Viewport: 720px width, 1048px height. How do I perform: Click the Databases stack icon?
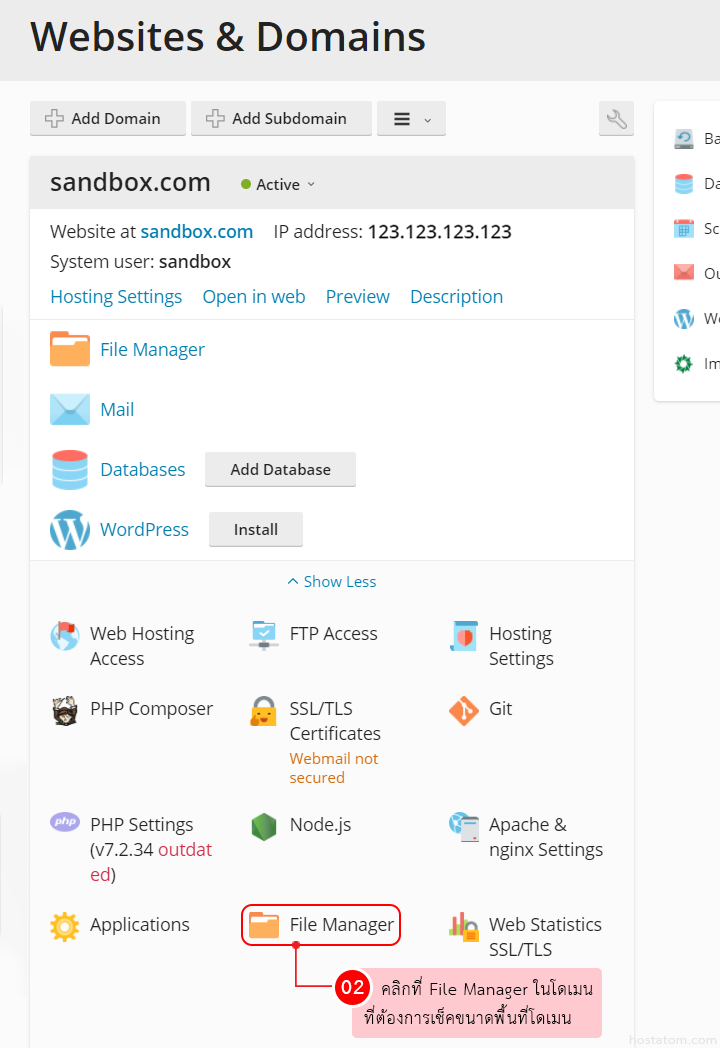[70, 470]
